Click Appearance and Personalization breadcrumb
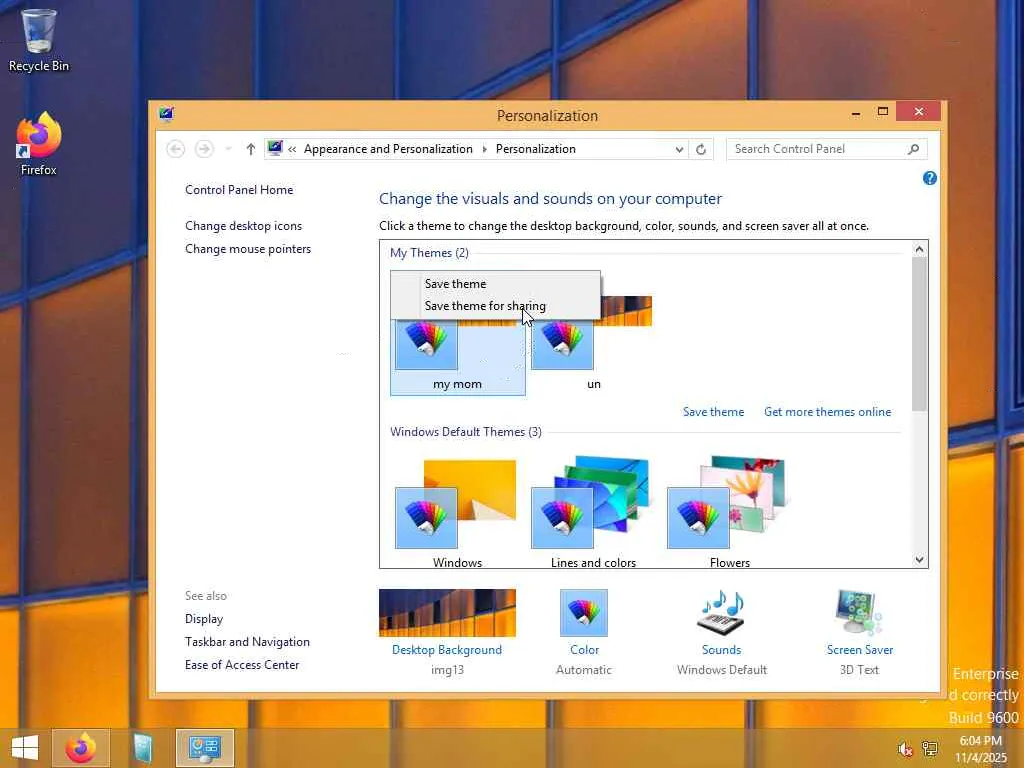Viewport: 1024px width, 768px height. pyautogui.click(x=389, y=149)
